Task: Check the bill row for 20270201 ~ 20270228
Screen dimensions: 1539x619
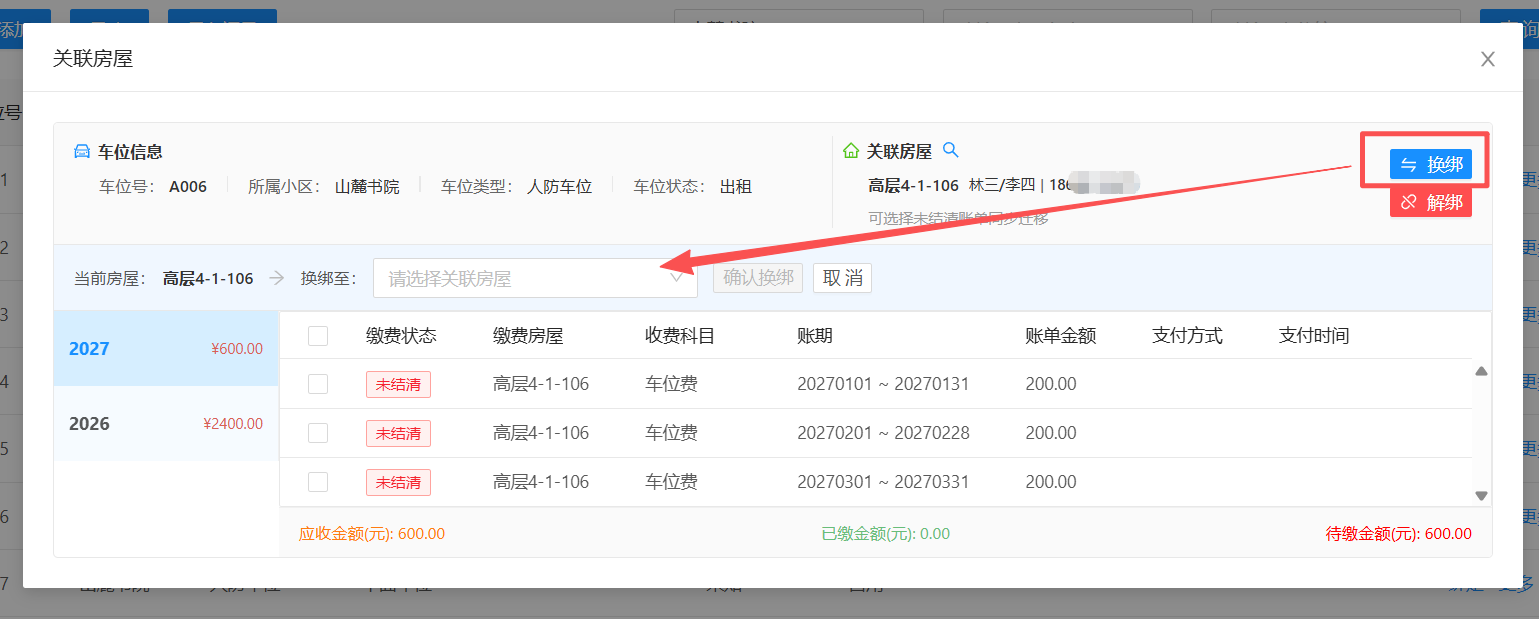Action: (318, 433)
